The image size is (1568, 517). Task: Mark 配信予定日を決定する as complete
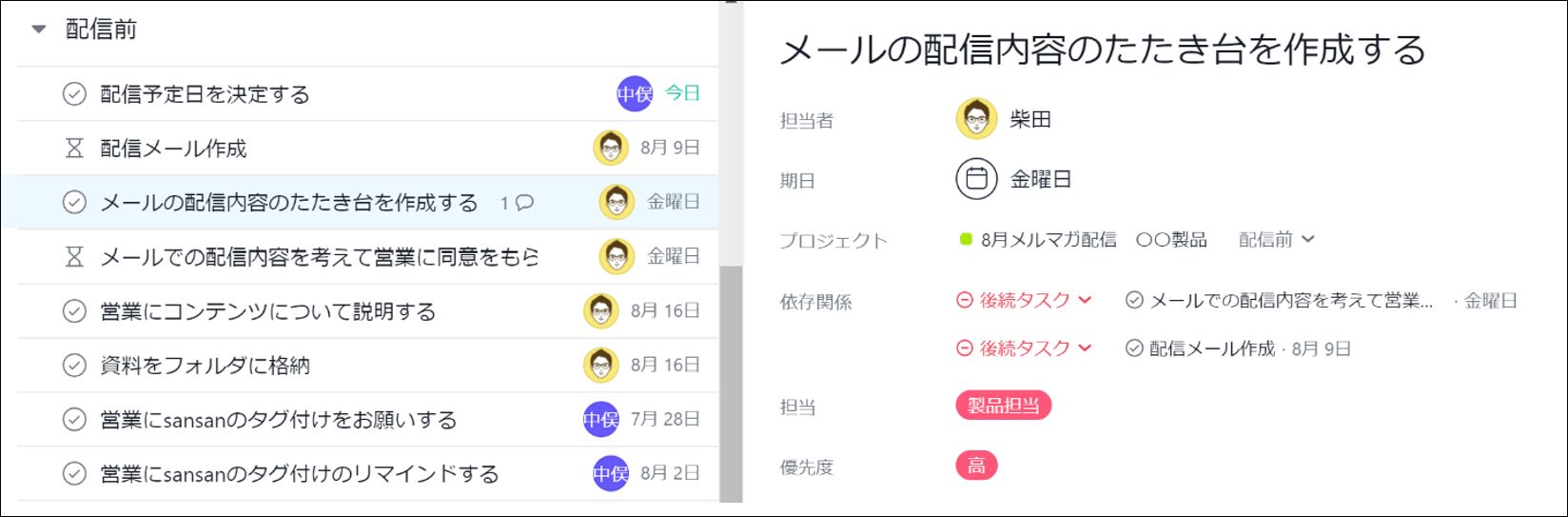pos(74,94)
